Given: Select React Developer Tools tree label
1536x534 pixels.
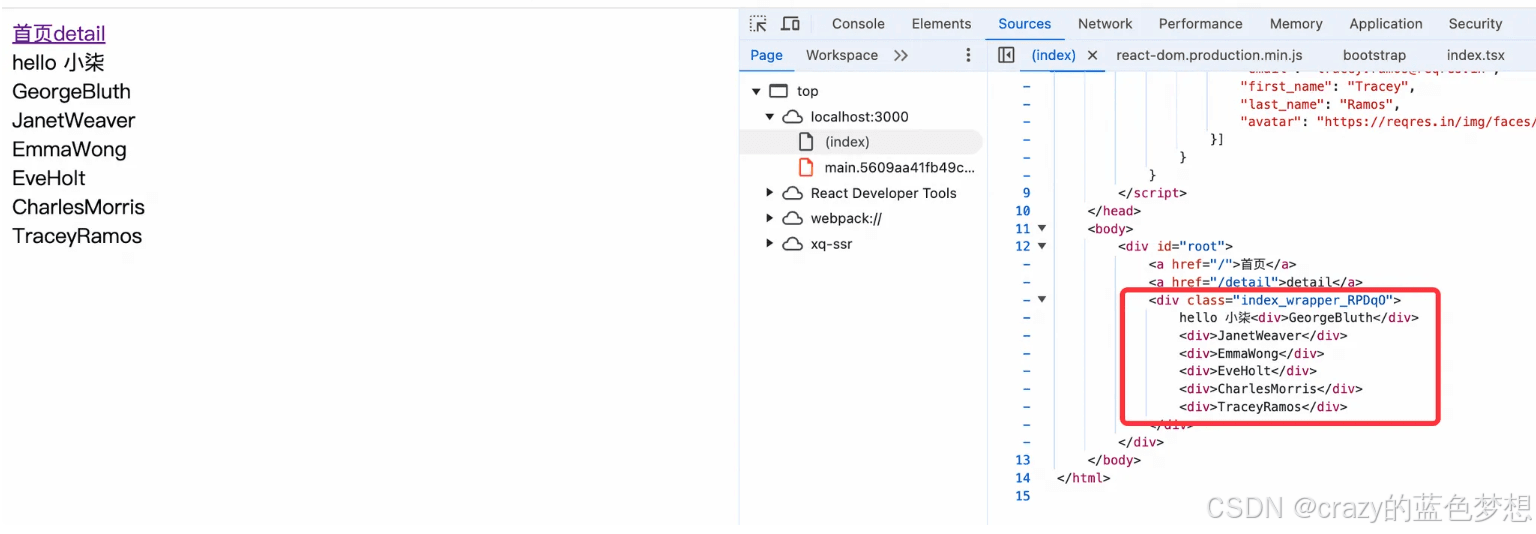Looking at the screenshot, I should pyautogui.click(x=883, y=193).
